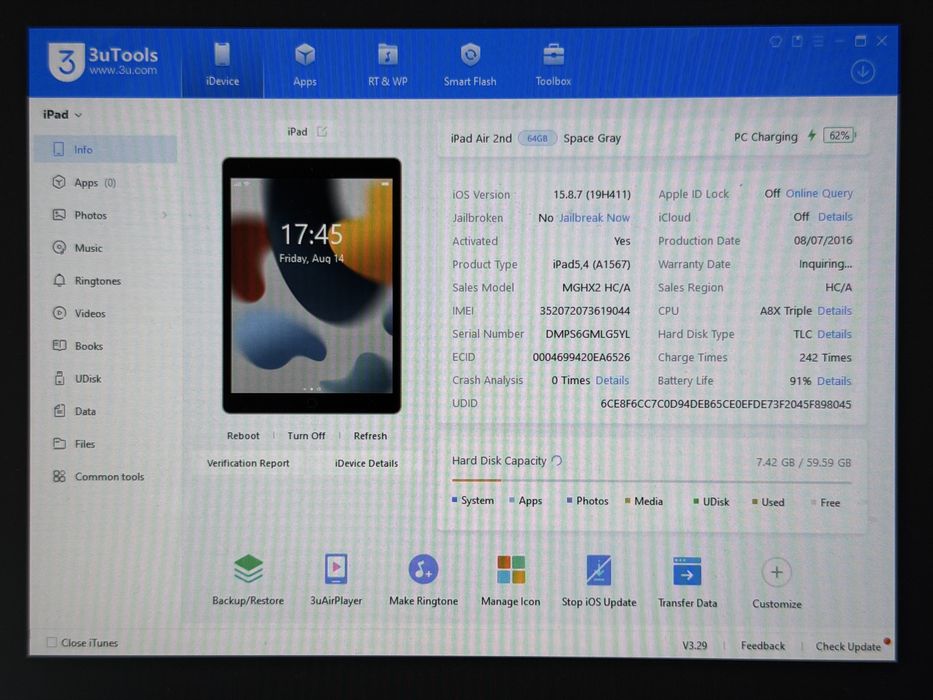The height and width of the screenshot is (700, 933).
Task: Click the Feedback link
Action: (763, 646)
